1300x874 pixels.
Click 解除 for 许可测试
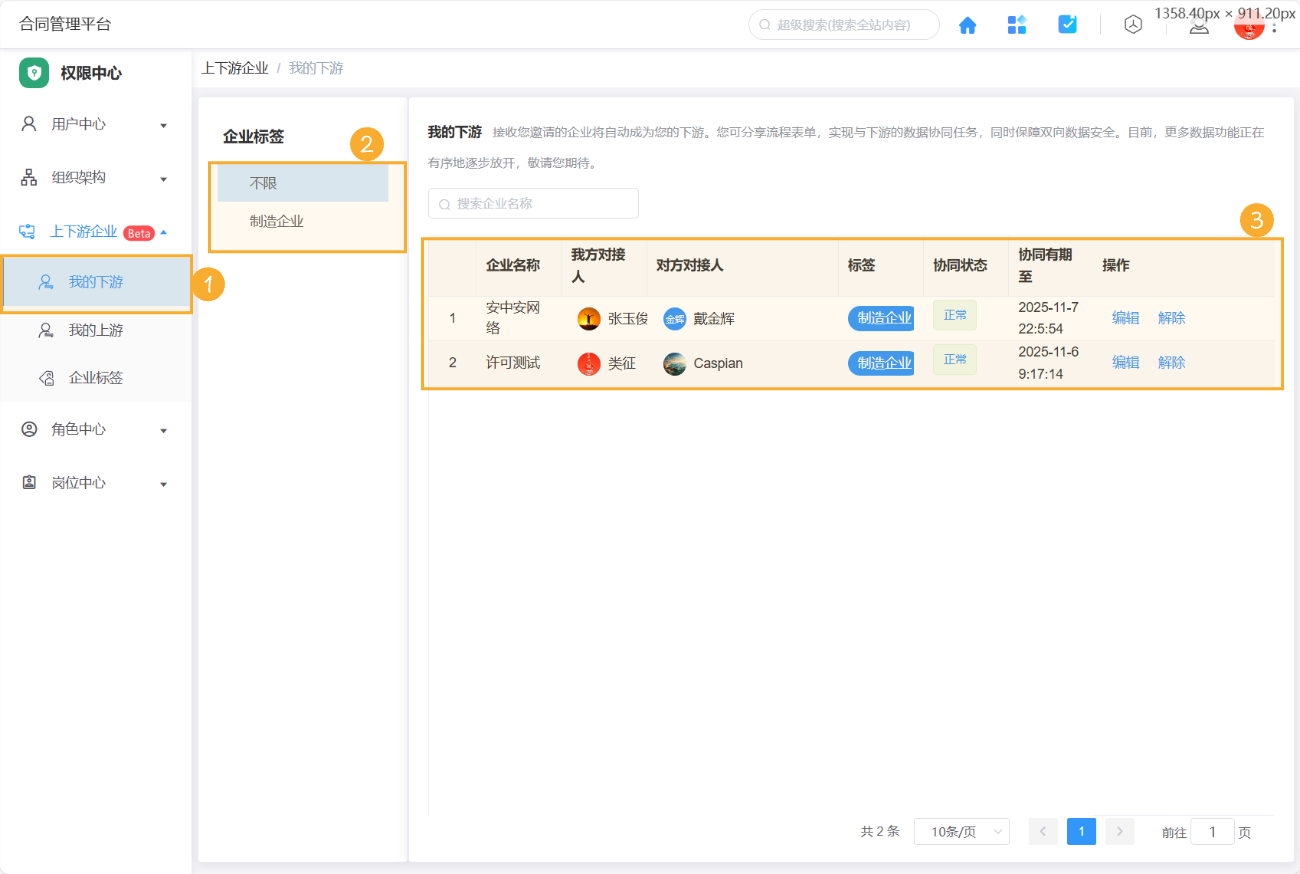(x=1171, y=362)
